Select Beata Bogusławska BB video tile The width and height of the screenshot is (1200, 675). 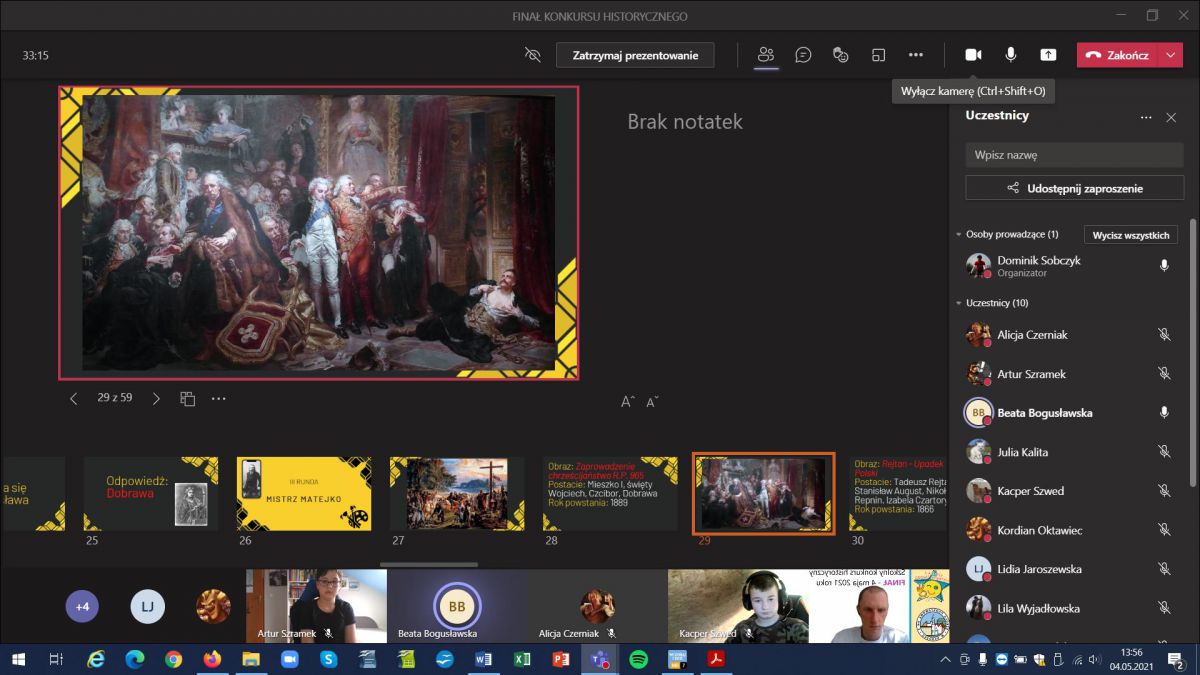coord(457,606)
